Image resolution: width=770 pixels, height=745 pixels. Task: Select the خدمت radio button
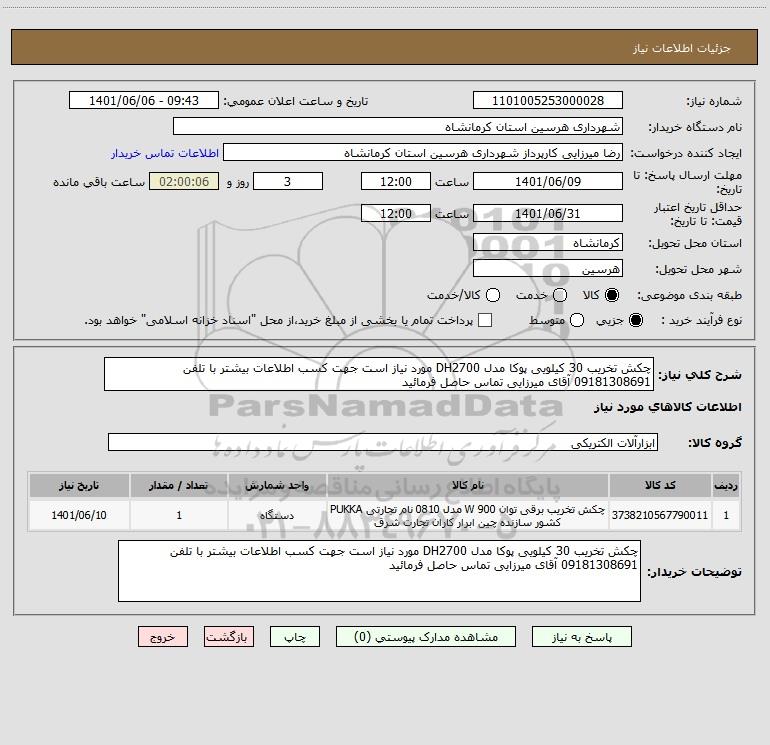(560, 295)
